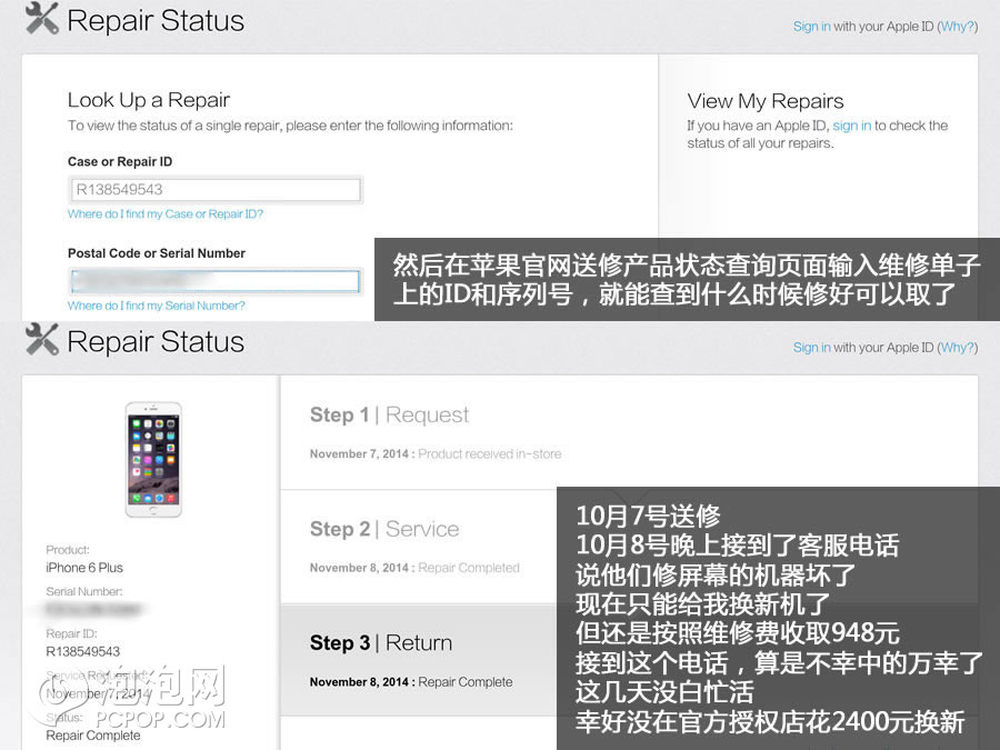Click 'sign in' link under View My Repairs
The width and height of the screenshot is (1000, 750).
pos(851,126)
